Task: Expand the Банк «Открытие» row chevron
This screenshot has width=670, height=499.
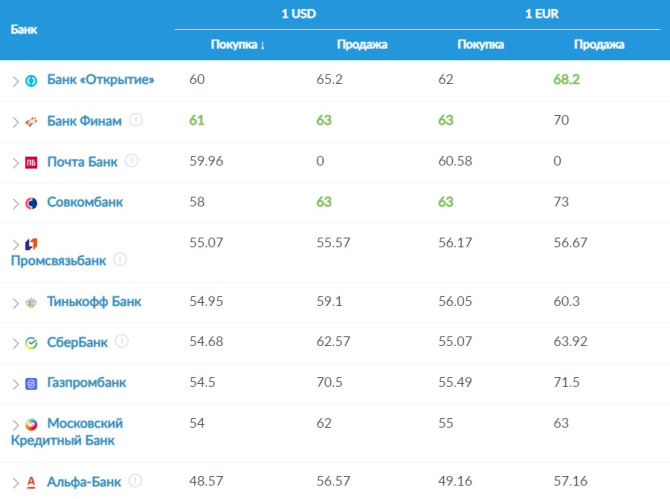Action: pyautogui.click(x=15, y=81)
